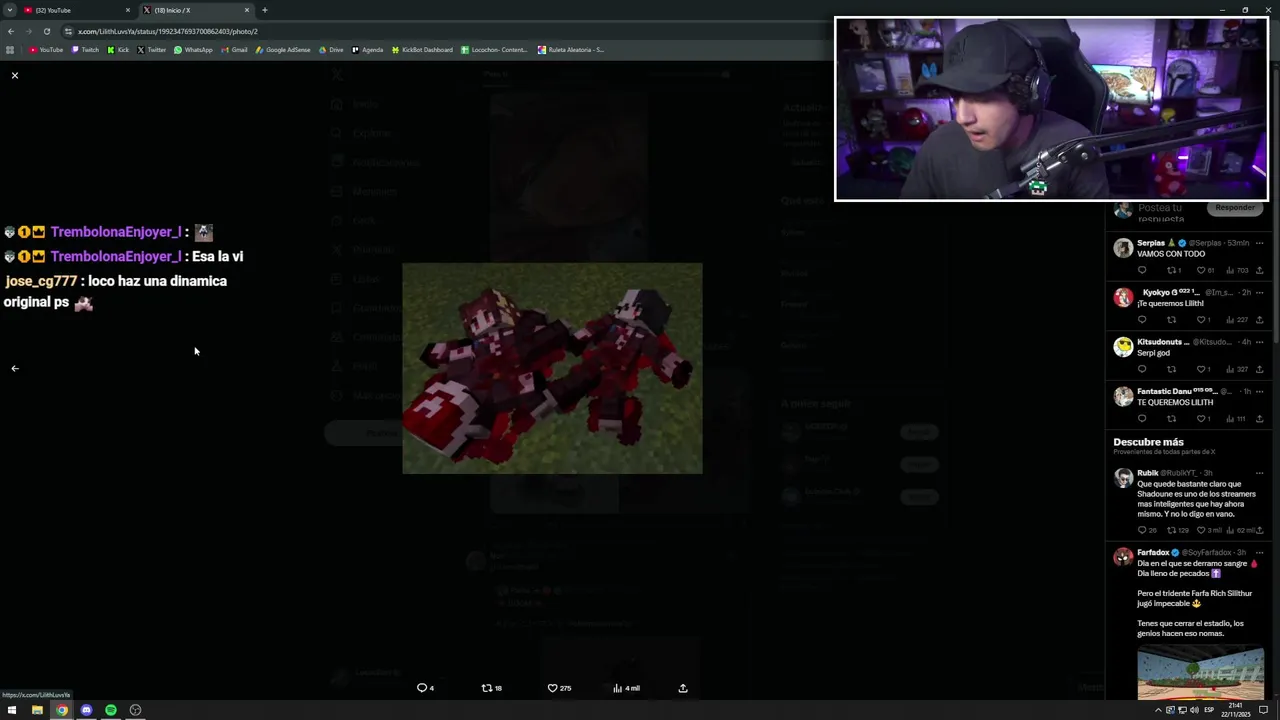Repost Rubik's post showing 129
Screen dimensions: 1280x720
coord(1179,530)
